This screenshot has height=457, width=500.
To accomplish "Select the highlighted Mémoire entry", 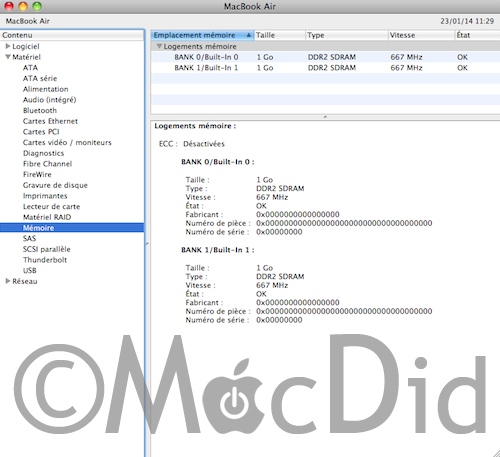I will (72, 228).
